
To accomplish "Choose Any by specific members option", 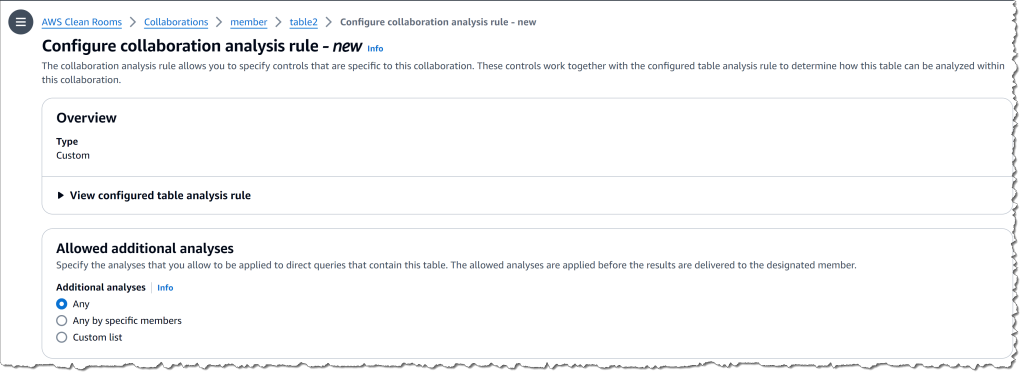I will [x=62, y=321].
